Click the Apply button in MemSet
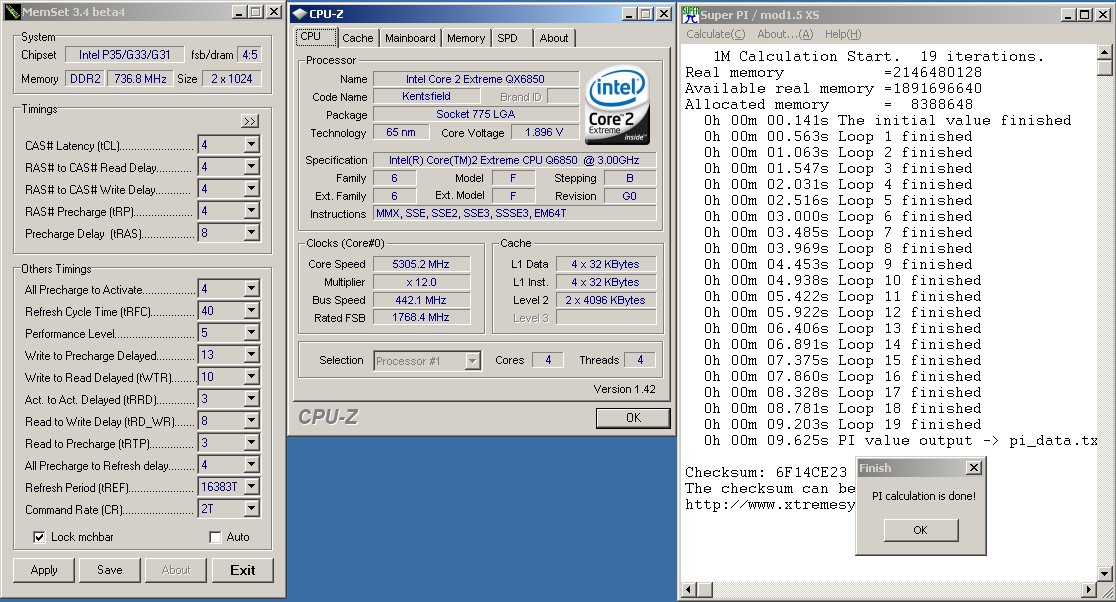 (x=44, y=570)
